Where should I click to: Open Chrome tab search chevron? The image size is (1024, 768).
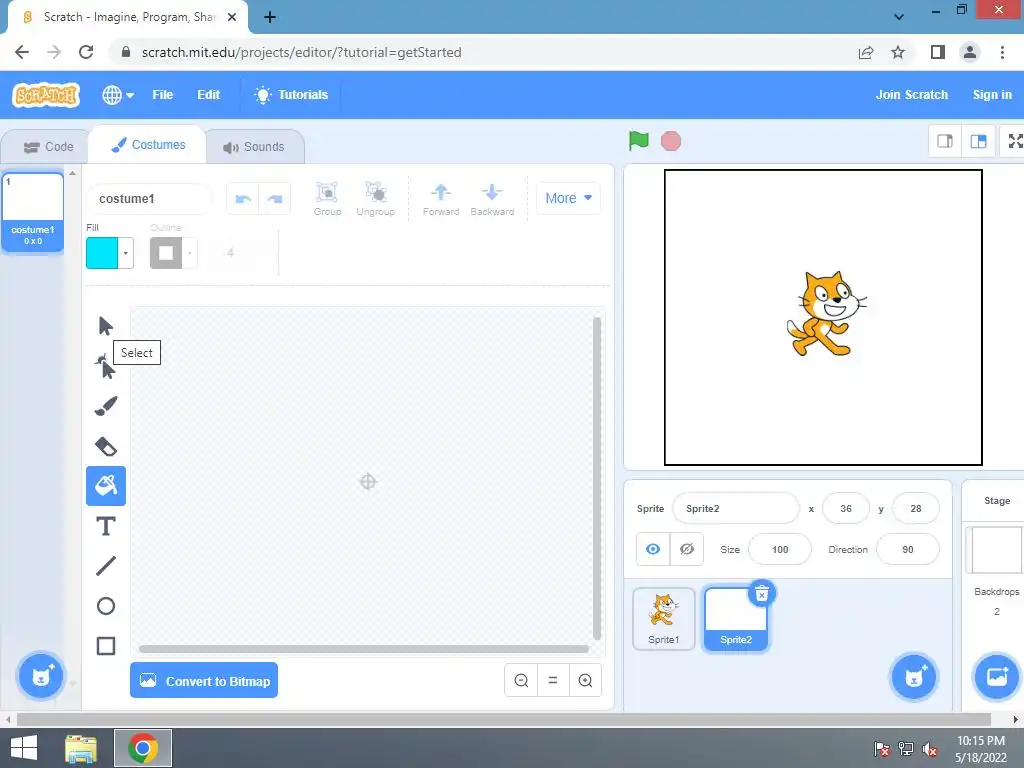899,16
